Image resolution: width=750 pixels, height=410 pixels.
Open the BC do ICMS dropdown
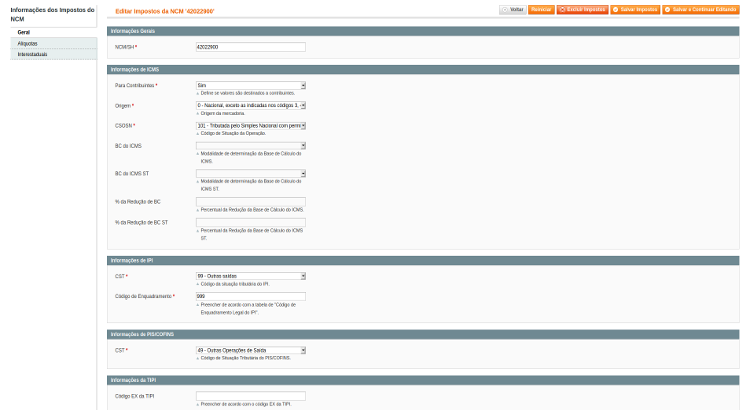(251, 145)
